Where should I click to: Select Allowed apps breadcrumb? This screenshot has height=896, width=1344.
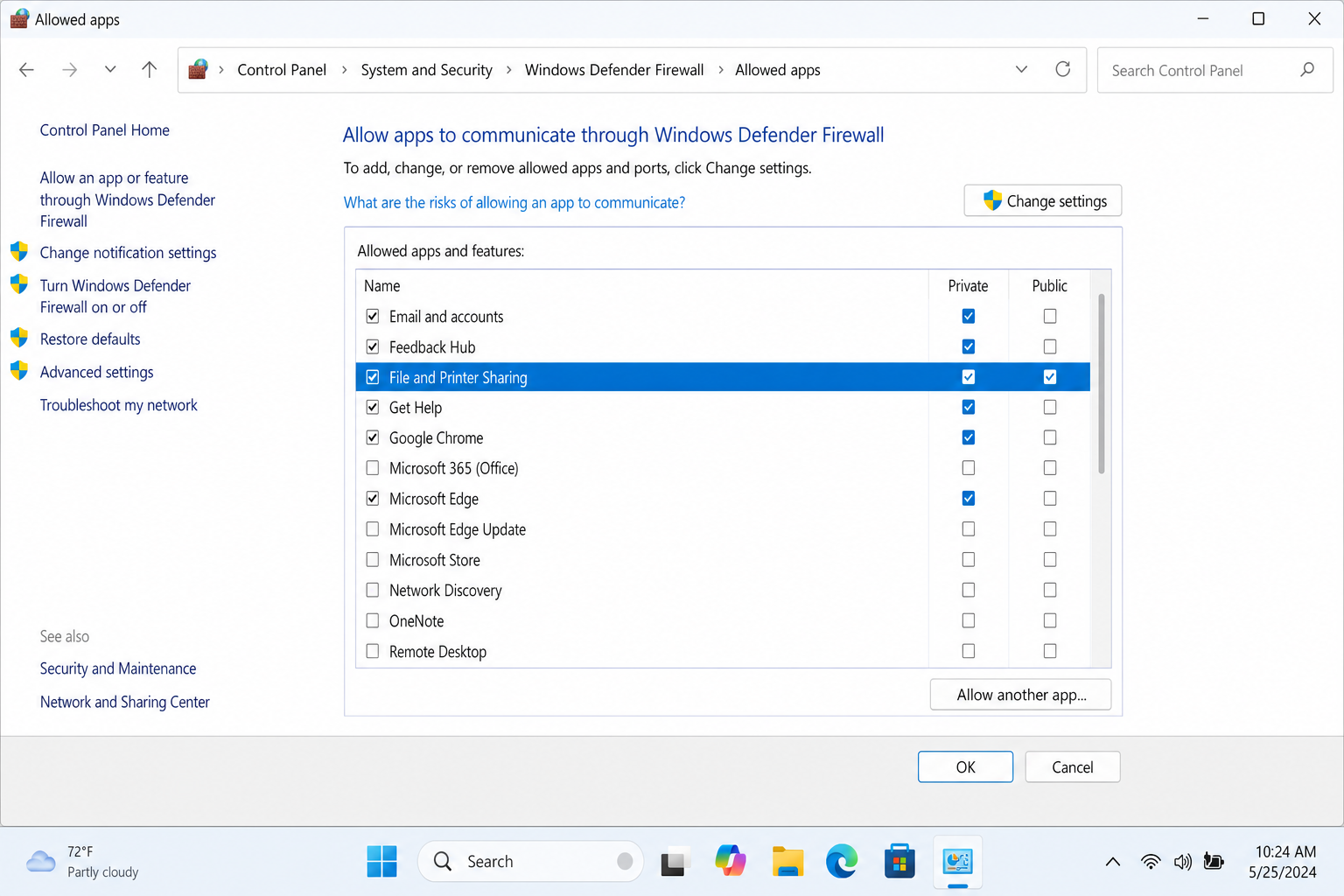pos(778,70)
